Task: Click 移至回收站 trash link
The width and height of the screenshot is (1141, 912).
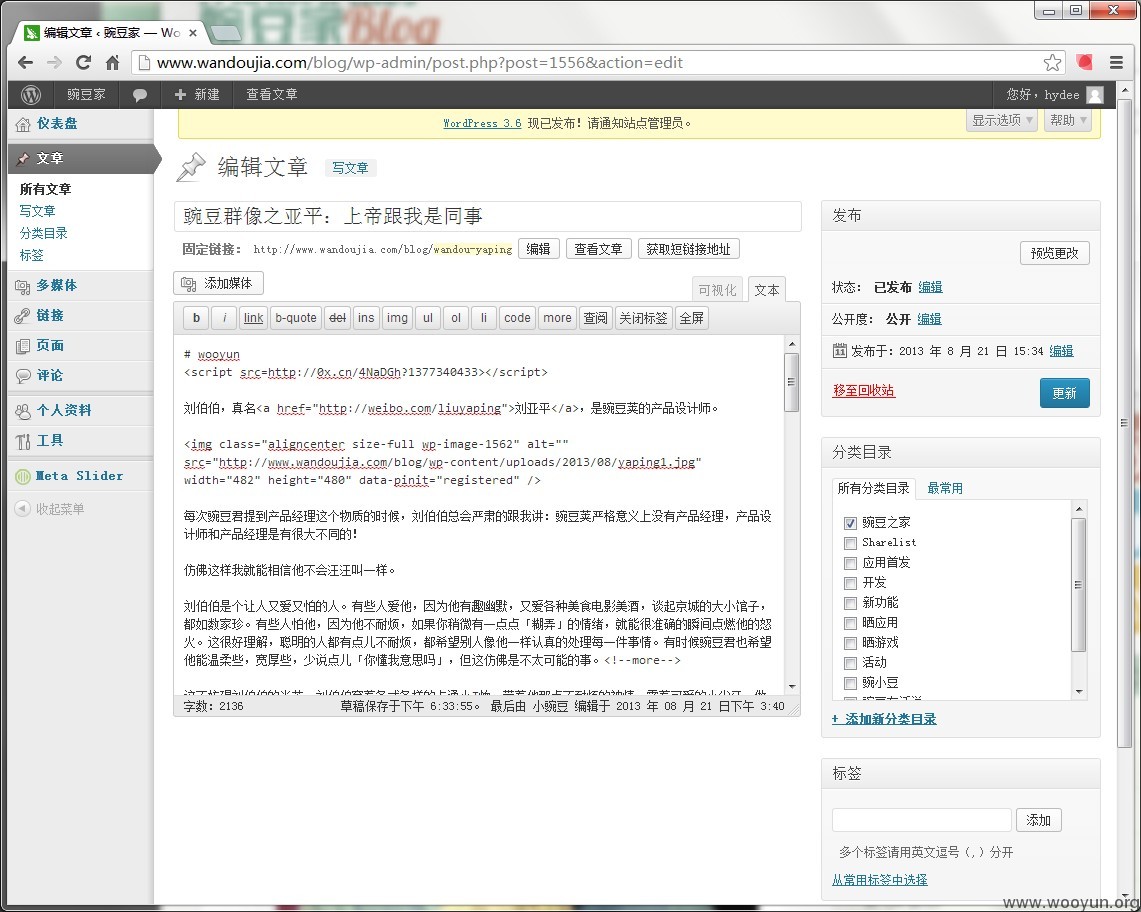Action: (863, 390)
